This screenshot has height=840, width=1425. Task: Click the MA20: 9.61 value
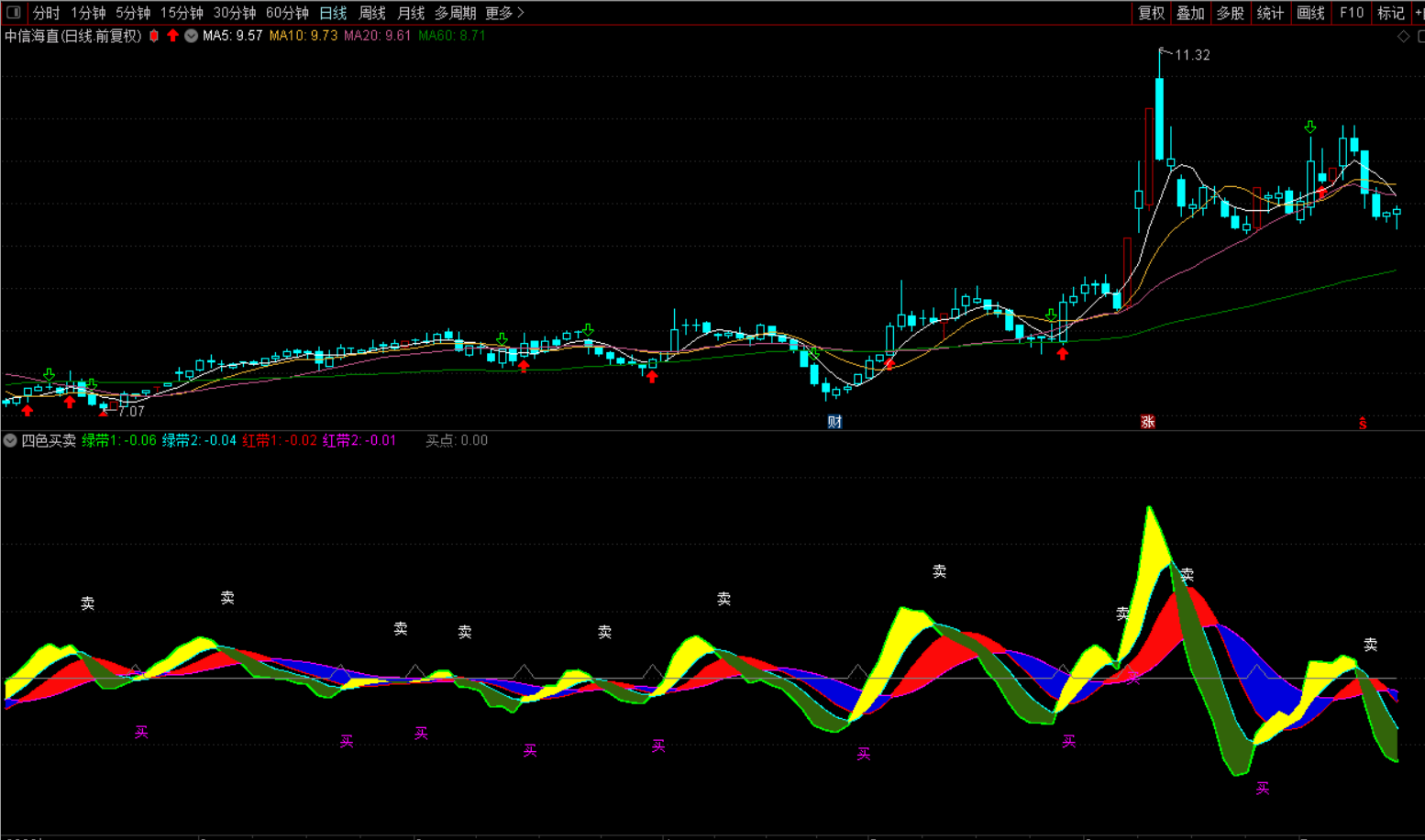377,36
